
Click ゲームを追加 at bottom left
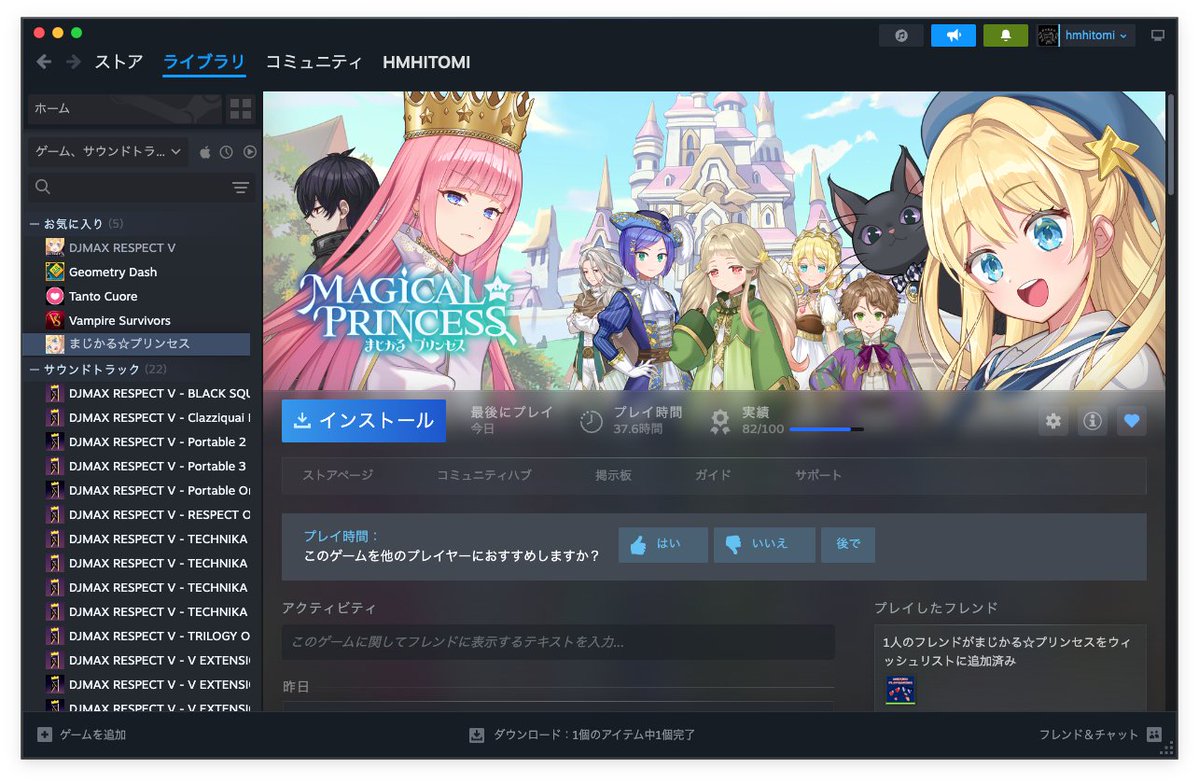click(x=93, y=734)
